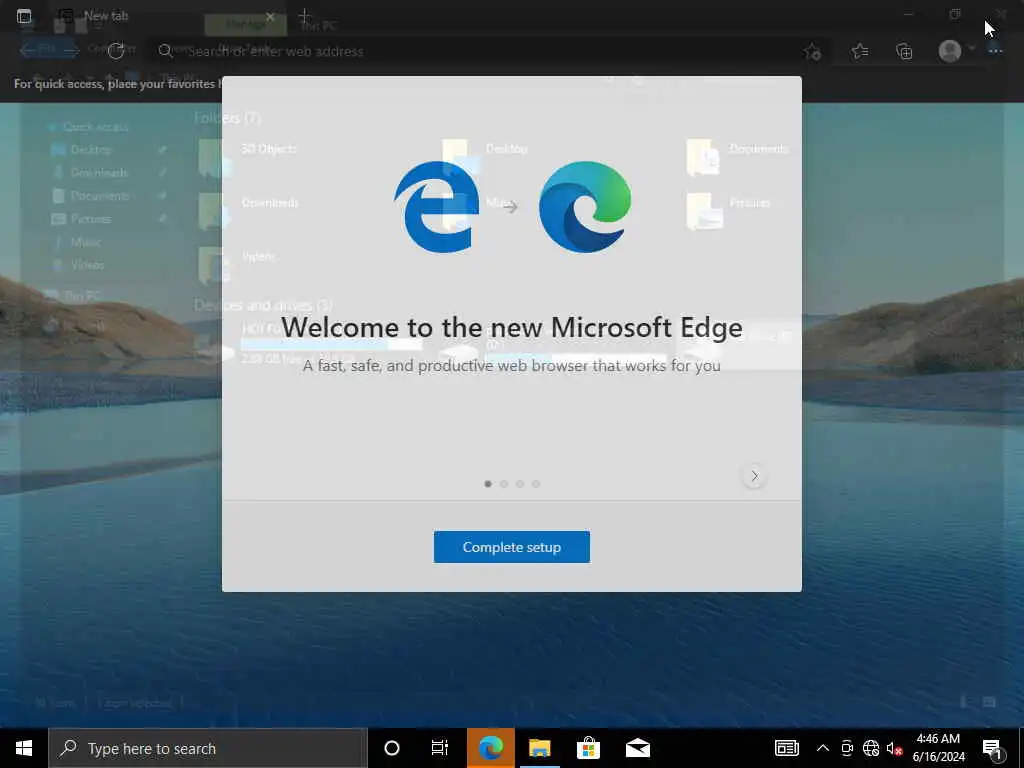The image size is (1024, 768).
Task: Select the first carousel page dot
Action: coord(488,484)
